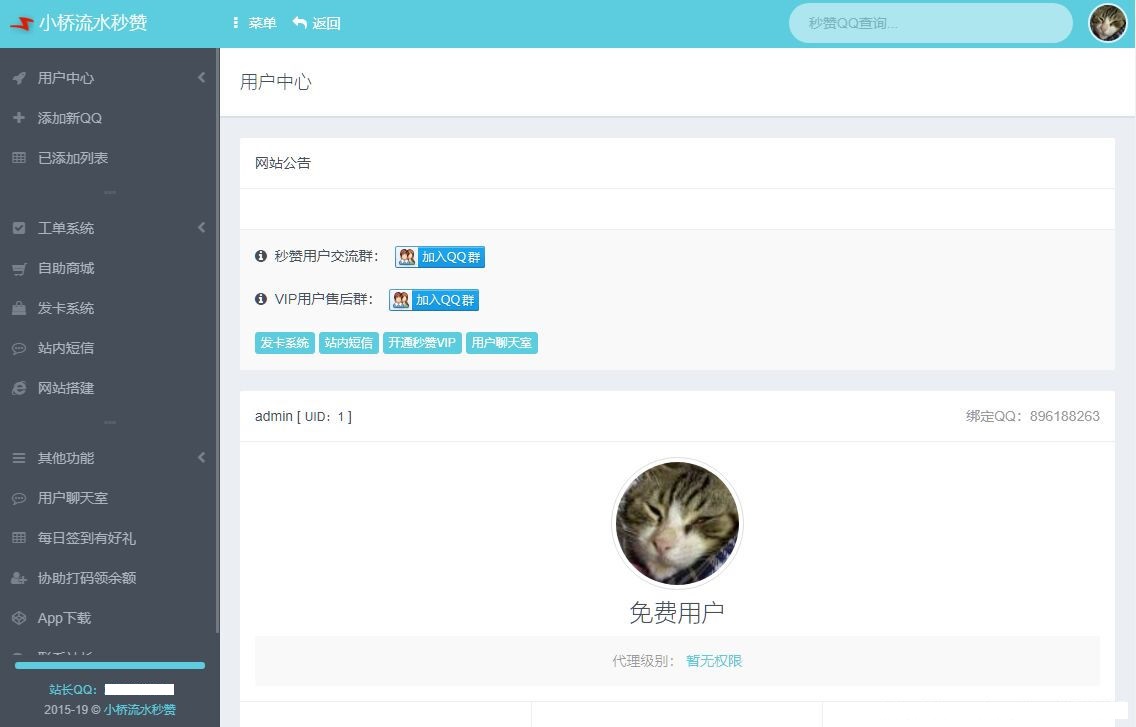Click the browser icon beside 网站搭建
1136x727 pixels.
[x=19, y=388]
